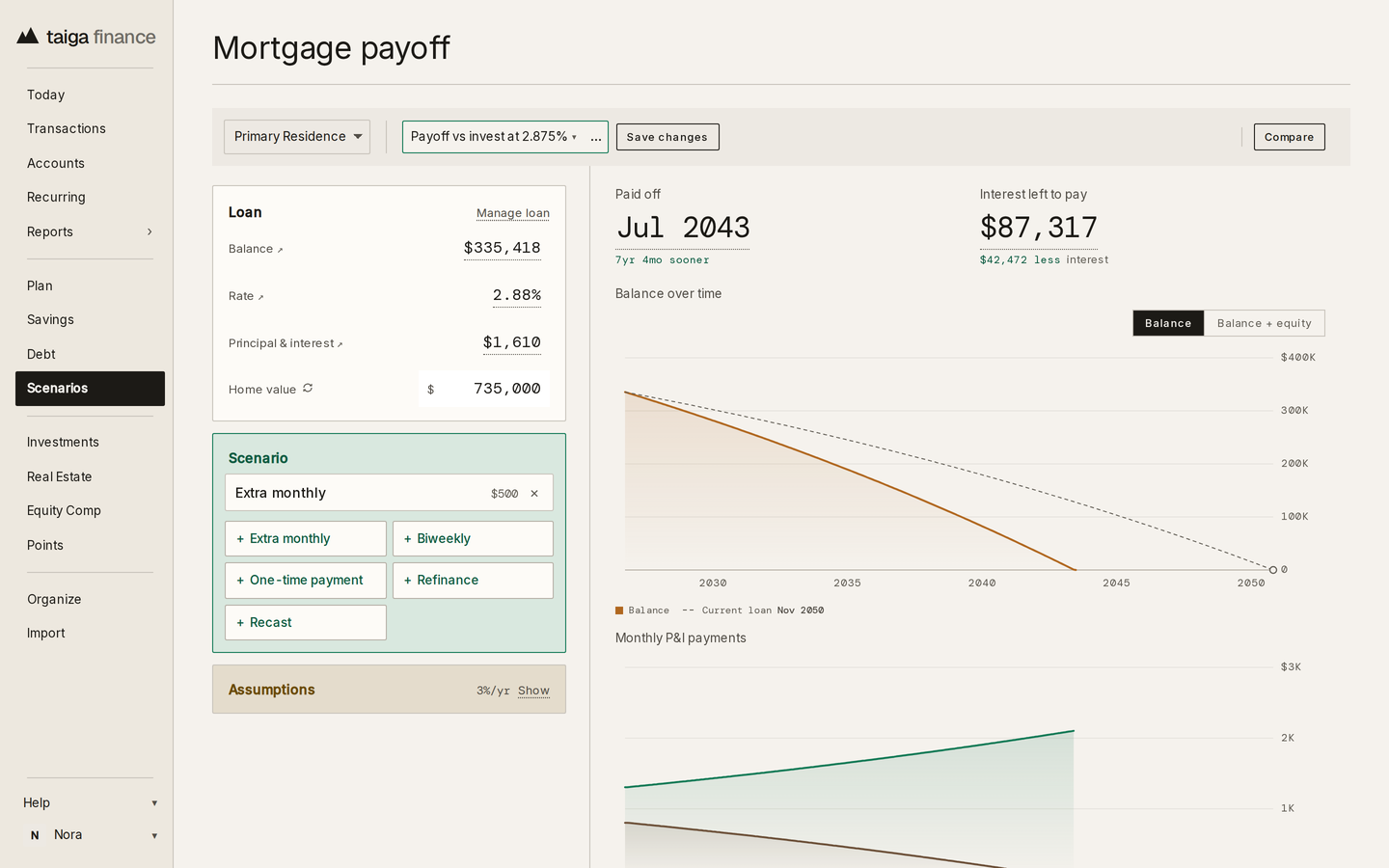1389x868 pixels.
Task: Open the Manage loan link
Action: pyautogui.click(x=513, y=213)
